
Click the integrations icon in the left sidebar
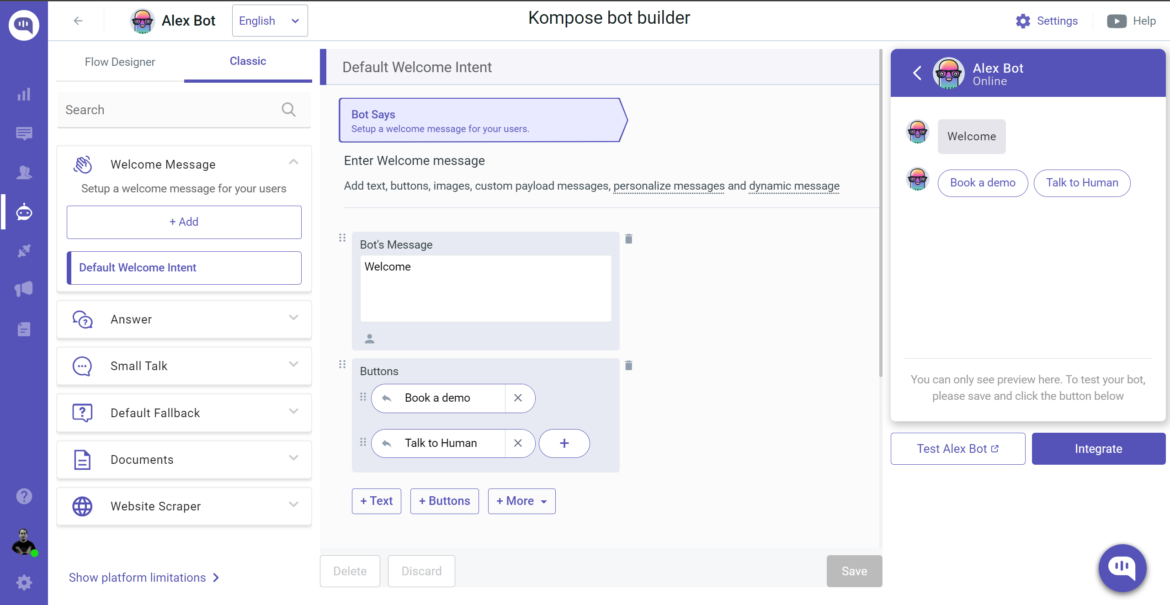tap(22, 250)
